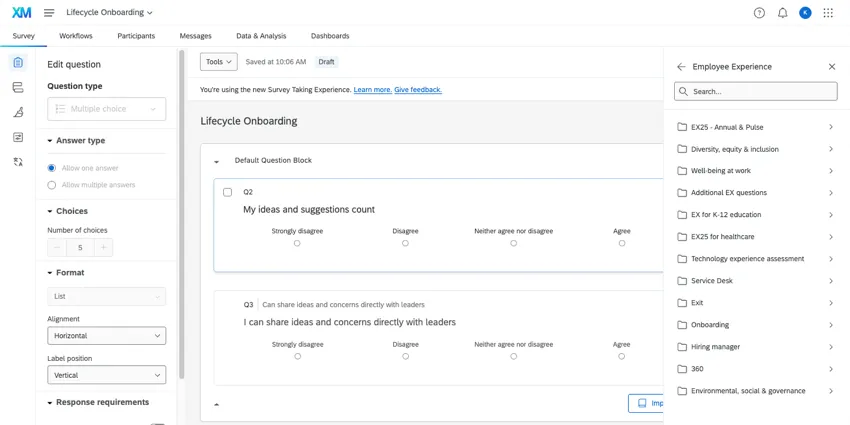Tick the Q2 question checkbox
850x425 pixels.
click(x=228, y=192)
